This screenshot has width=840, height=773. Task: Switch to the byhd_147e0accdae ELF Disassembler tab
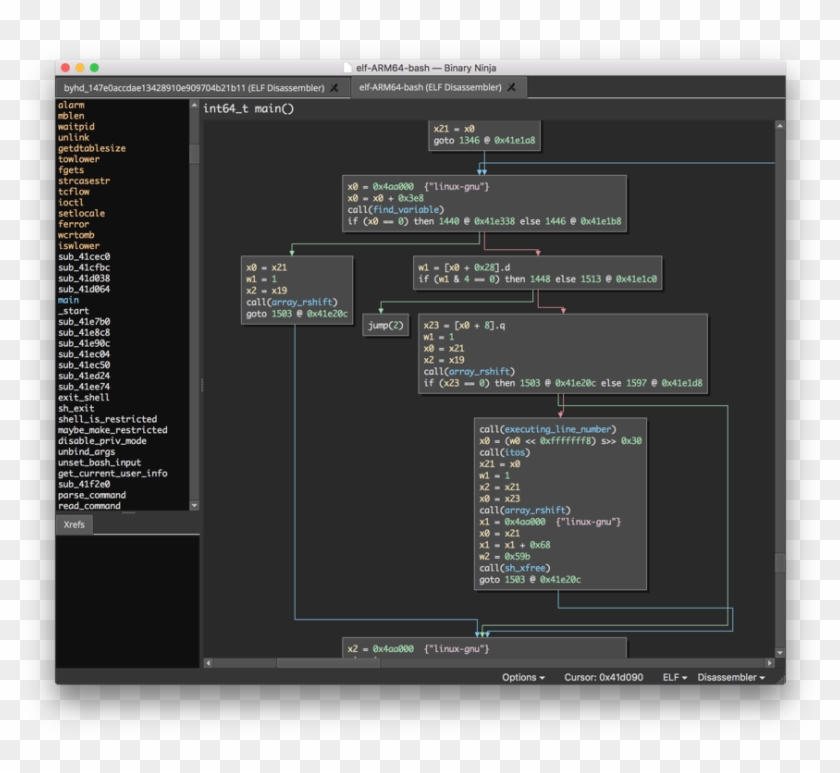click(x=190, y=88)
